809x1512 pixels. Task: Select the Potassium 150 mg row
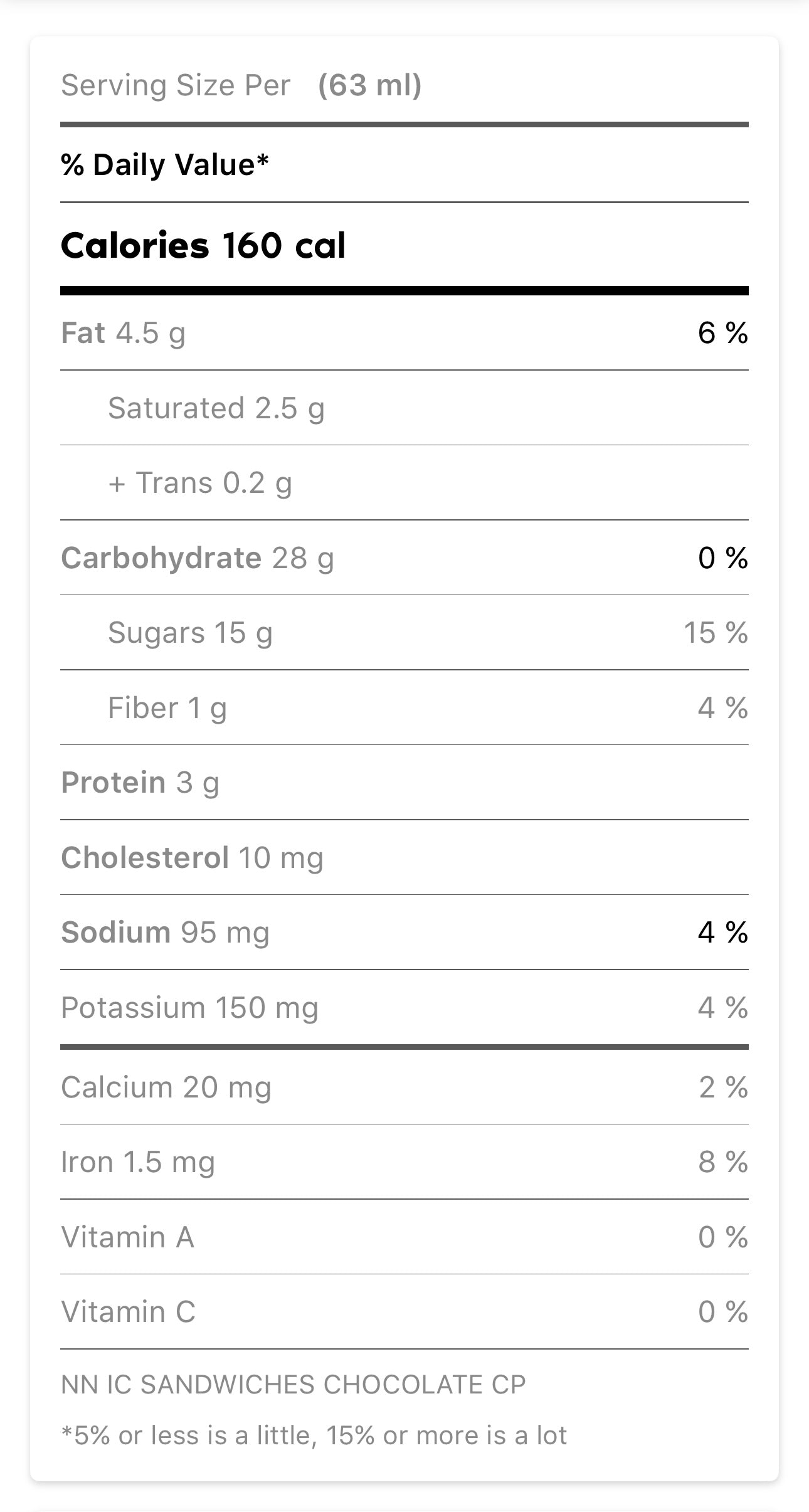coord(189,1008)
